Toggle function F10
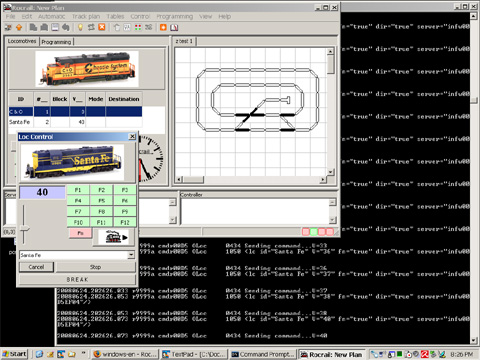This screenshot has width=480, height=360. pyautogui.click(x=78, y=222)
